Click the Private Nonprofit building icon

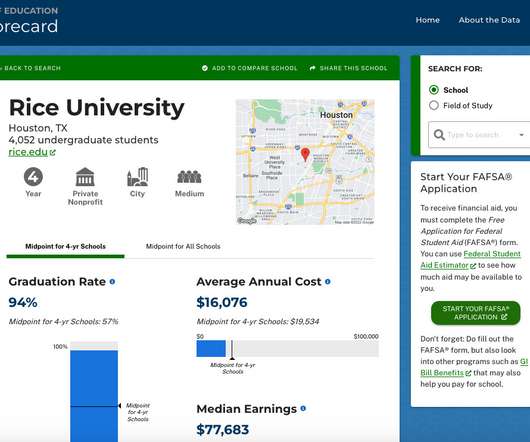pos(85,177)
